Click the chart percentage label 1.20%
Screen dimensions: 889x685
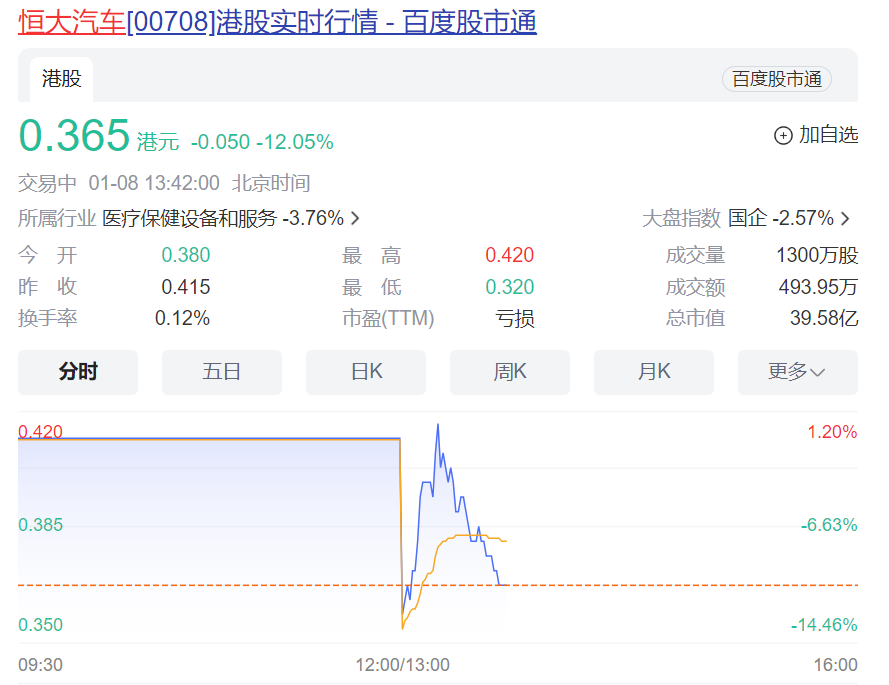(x=832, y=432)
